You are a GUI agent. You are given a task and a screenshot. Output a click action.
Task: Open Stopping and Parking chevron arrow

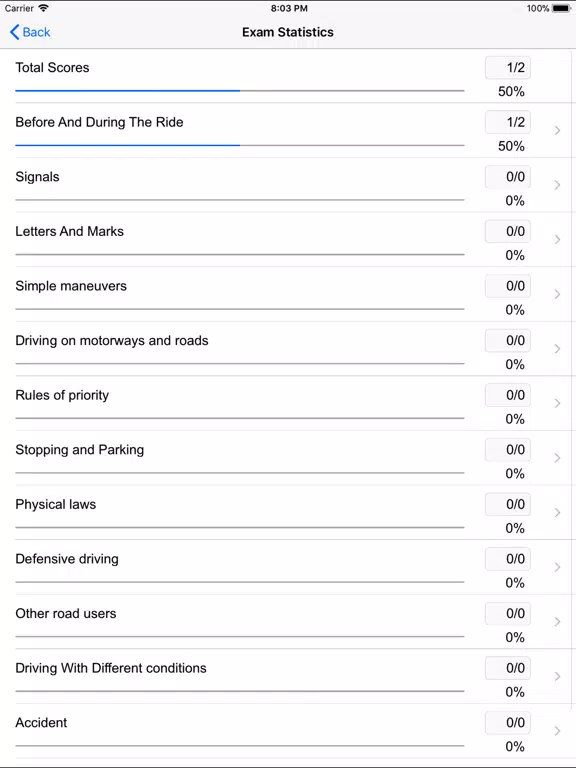(x=557, y=458)
